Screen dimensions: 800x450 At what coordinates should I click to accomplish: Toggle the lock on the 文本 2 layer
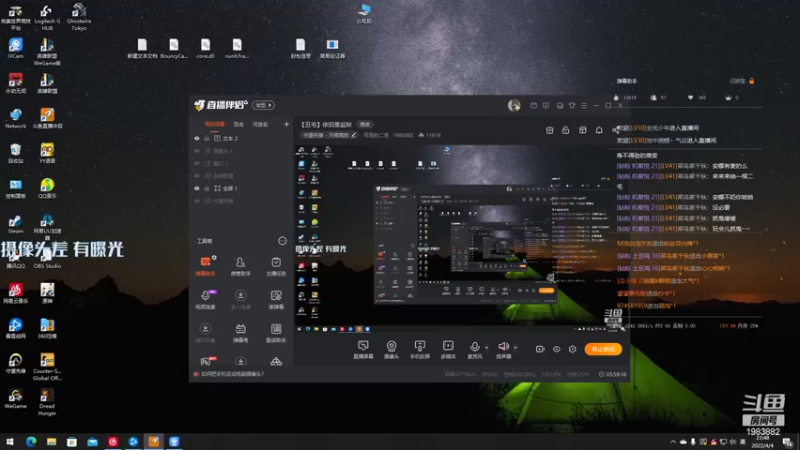point(207,138)
